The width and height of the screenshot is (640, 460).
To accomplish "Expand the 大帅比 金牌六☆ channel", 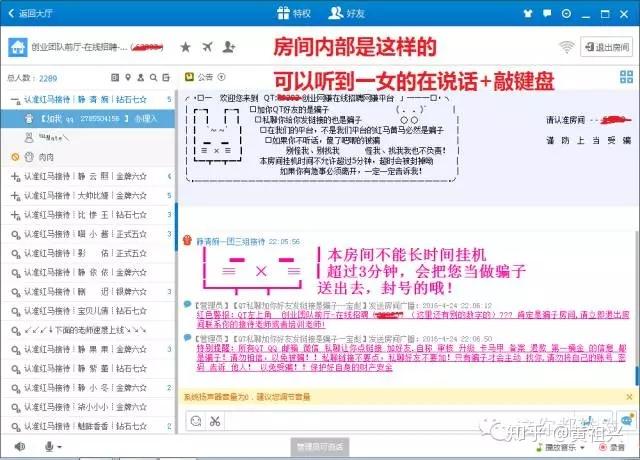I will pos(15,196).
